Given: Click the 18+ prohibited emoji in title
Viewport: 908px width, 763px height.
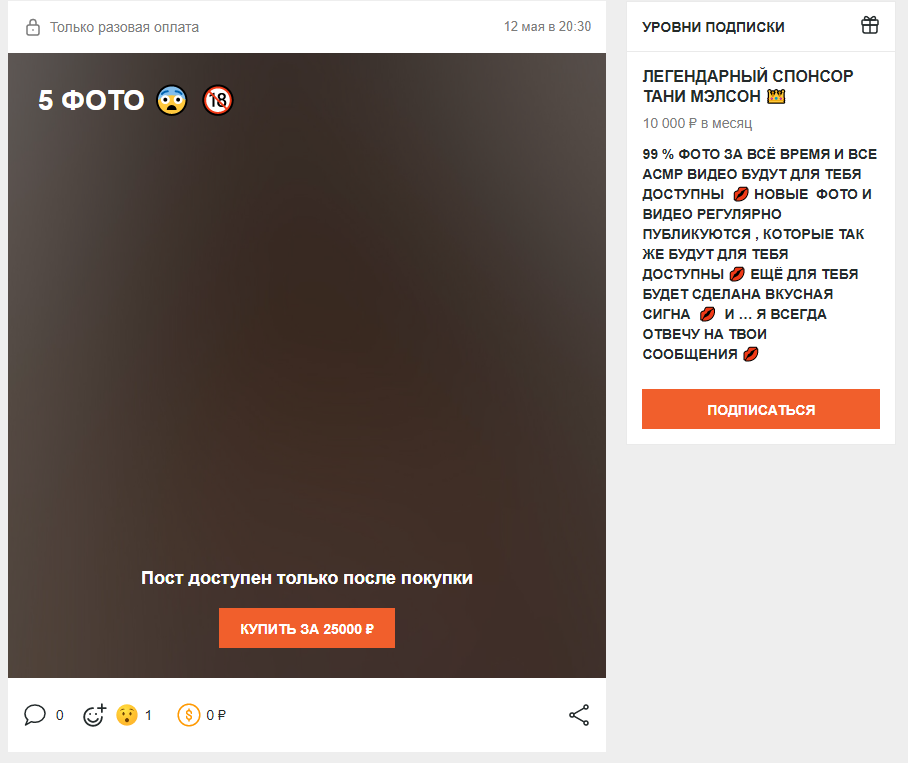Looking at the screenshot, I should click(218, 100).
